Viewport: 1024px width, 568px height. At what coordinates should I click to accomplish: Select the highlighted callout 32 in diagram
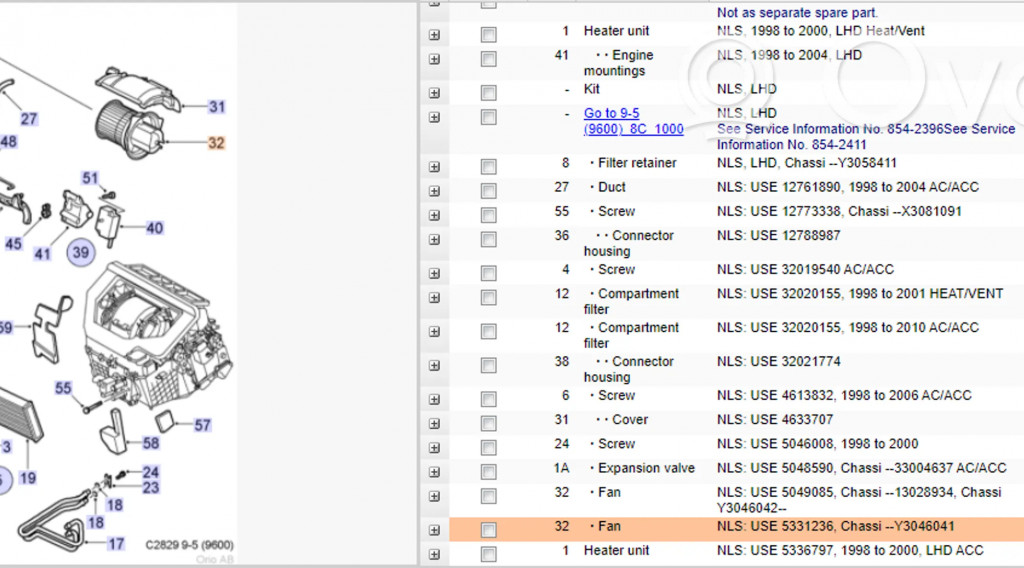(x=216, y=143)
